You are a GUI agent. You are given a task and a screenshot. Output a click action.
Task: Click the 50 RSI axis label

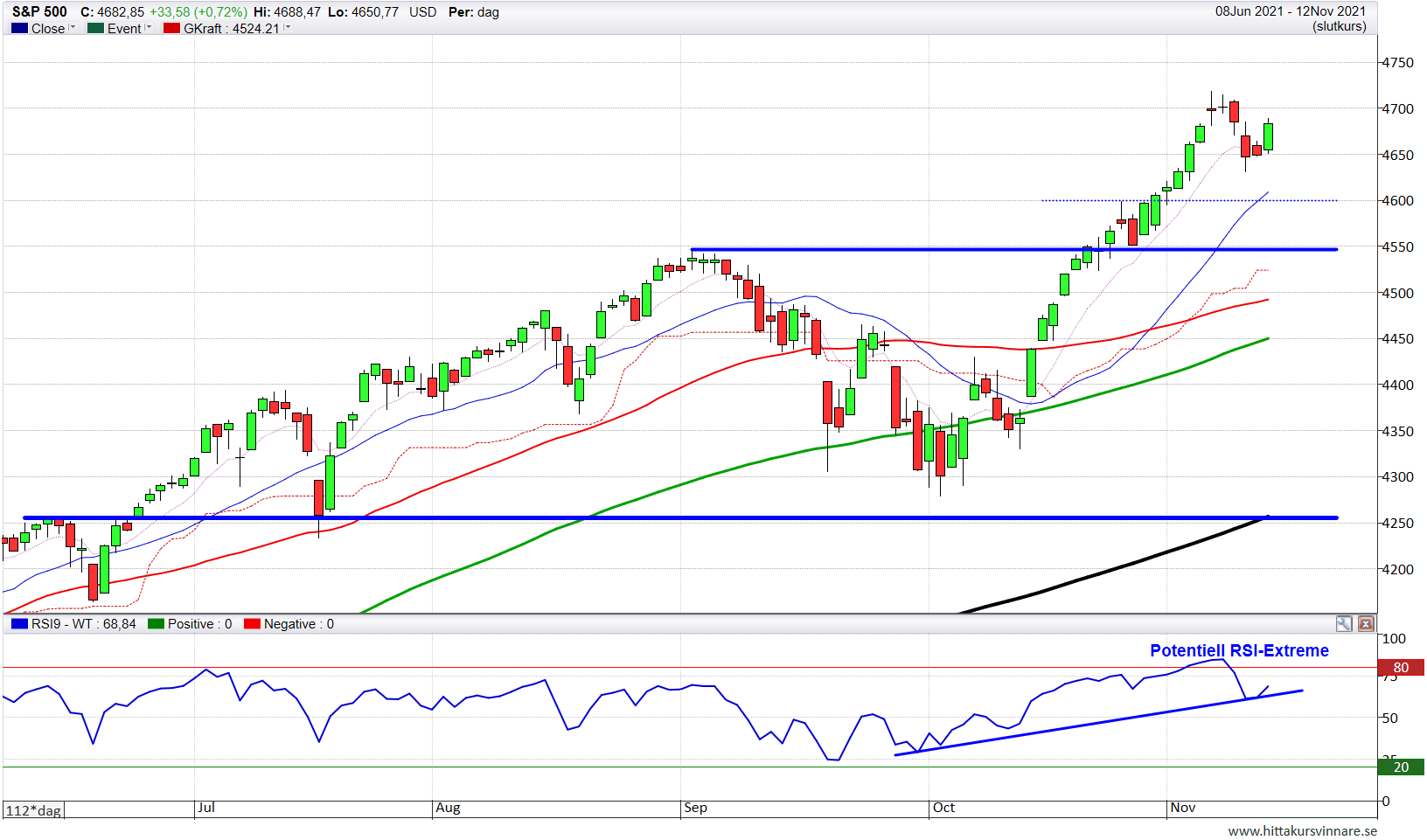(1389, 719)
